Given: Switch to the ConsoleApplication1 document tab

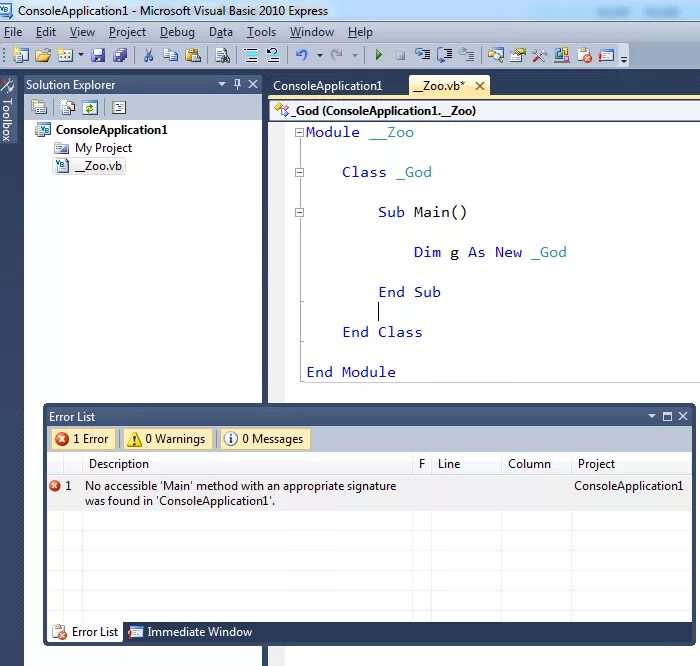Looking at the screenshot, I should pos(328,86).
